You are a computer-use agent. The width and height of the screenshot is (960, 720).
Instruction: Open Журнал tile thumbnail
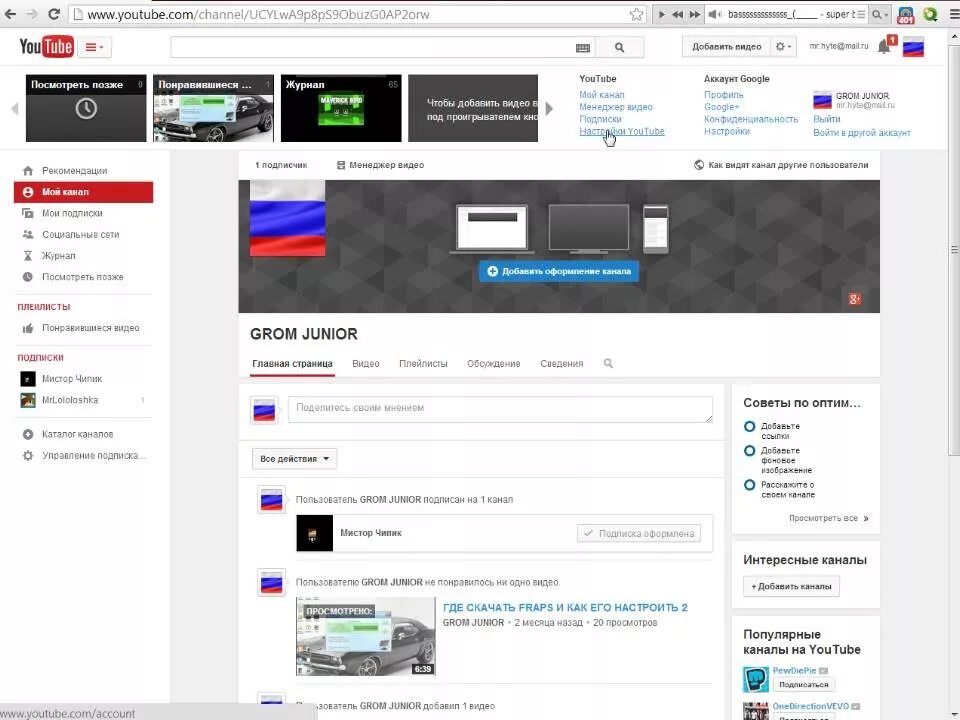coord(341,108)
